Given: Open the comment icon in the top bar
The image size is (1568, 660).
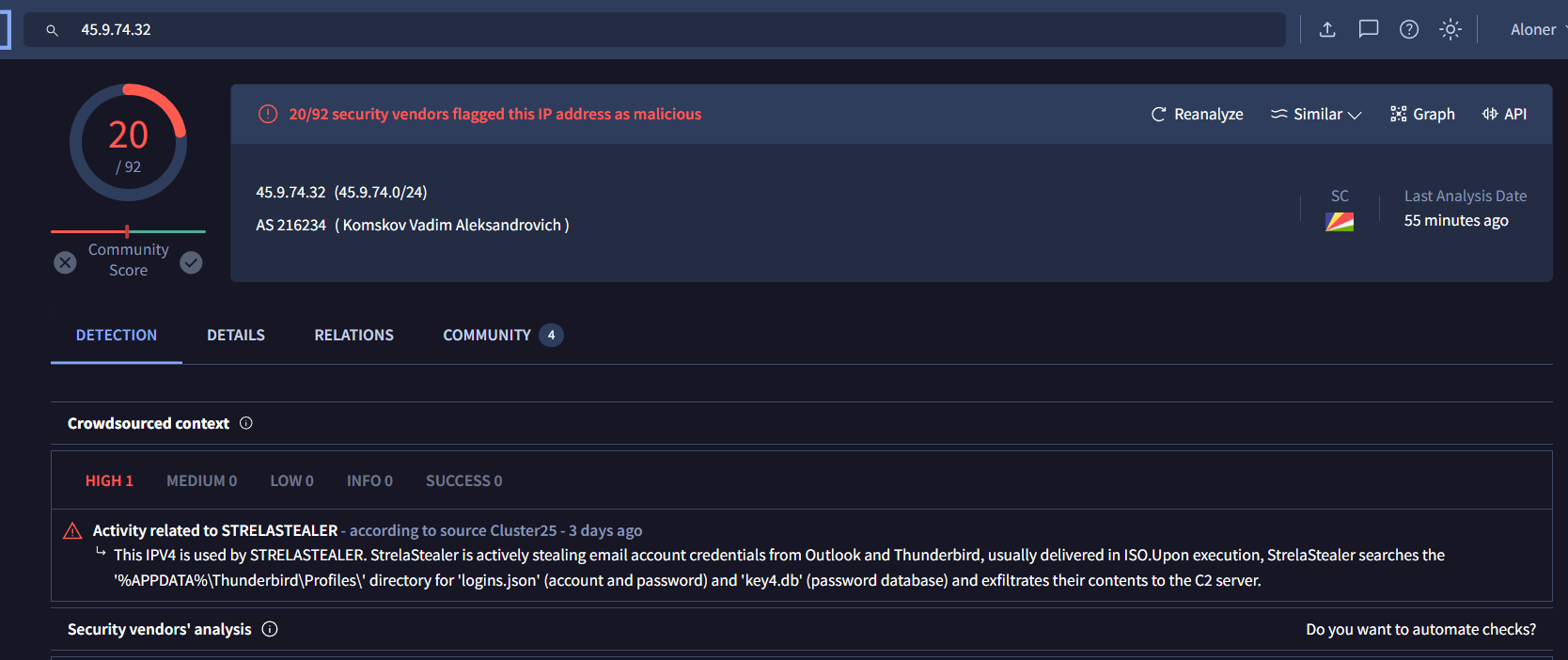Looking at the screenshot, I should click(1368, 29).
